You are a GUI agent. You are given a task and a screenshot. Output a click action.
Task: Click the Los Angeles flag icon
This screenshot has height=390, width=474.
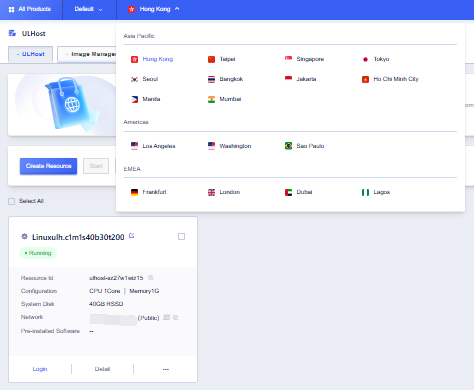point(134,146)
